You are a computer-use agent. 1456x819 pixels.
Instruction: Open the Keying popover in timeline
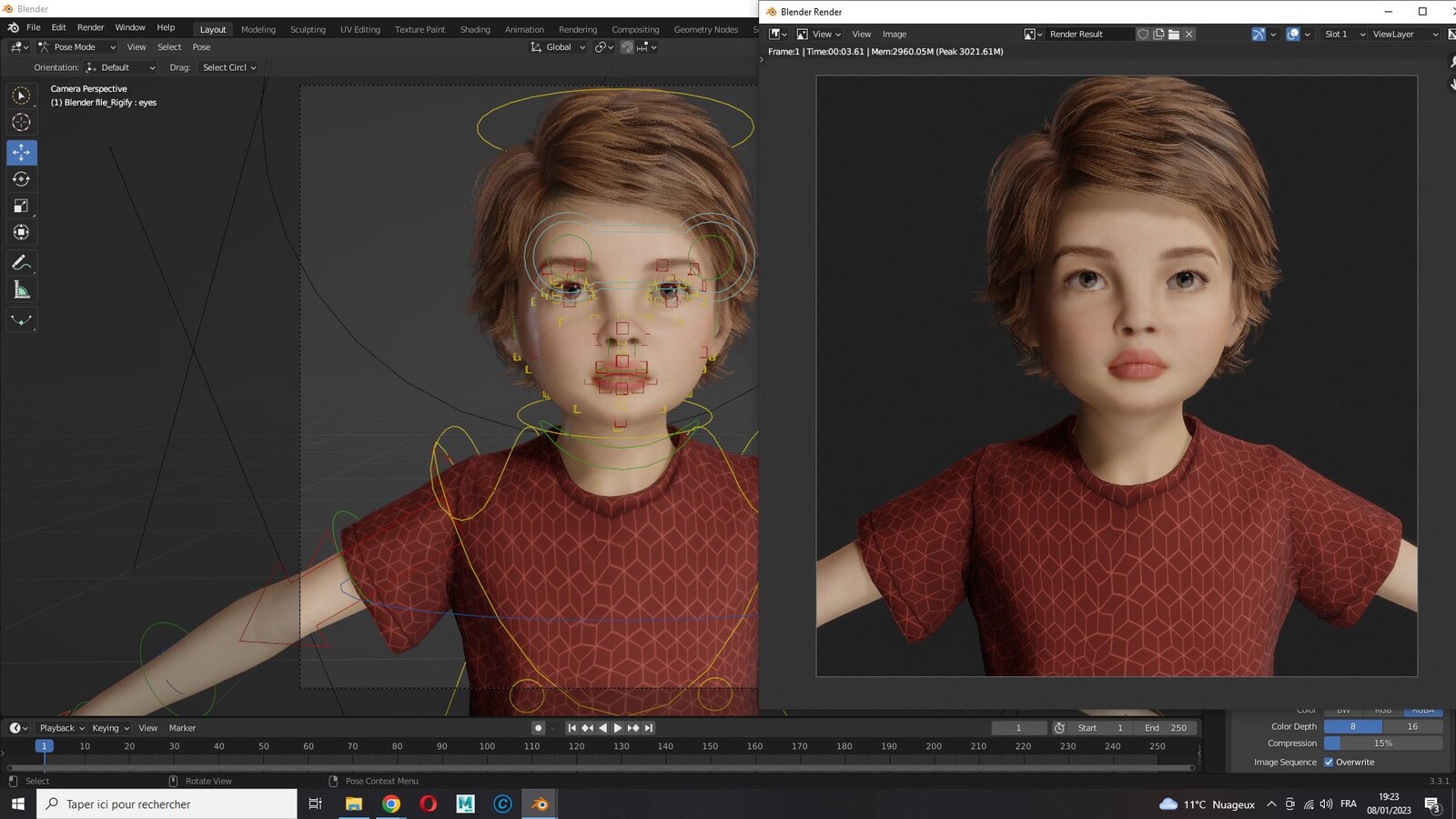(110, 728)
